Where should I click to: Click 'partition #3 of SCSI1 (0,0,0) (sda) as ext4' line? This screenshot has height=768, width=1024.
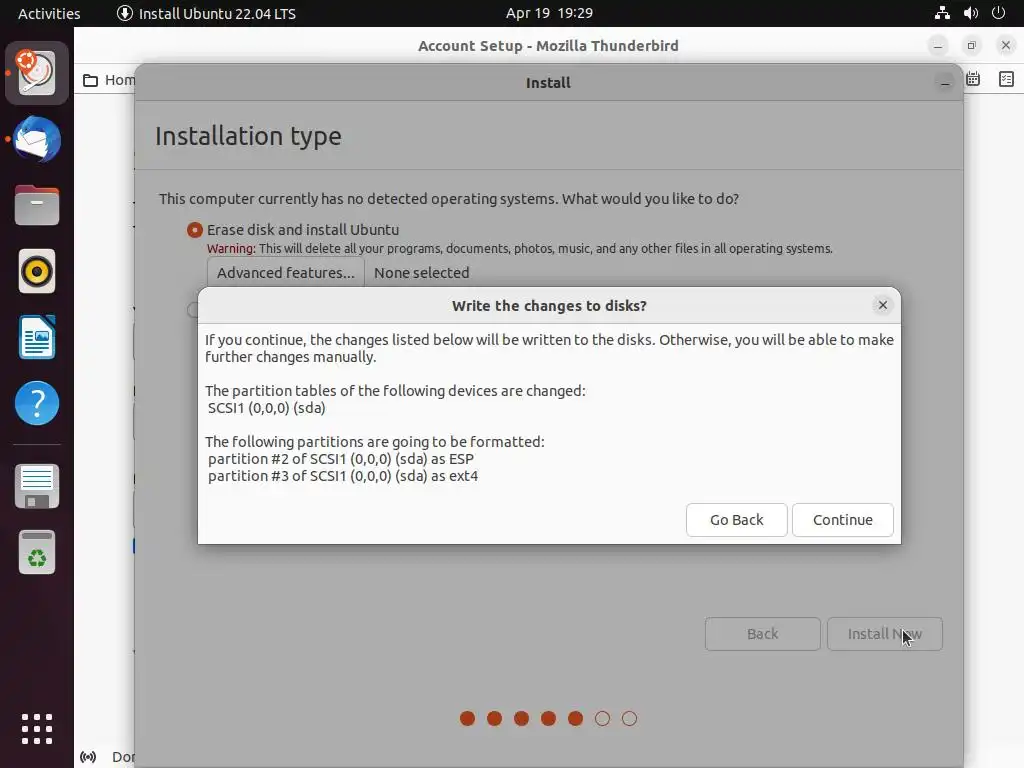343,476
